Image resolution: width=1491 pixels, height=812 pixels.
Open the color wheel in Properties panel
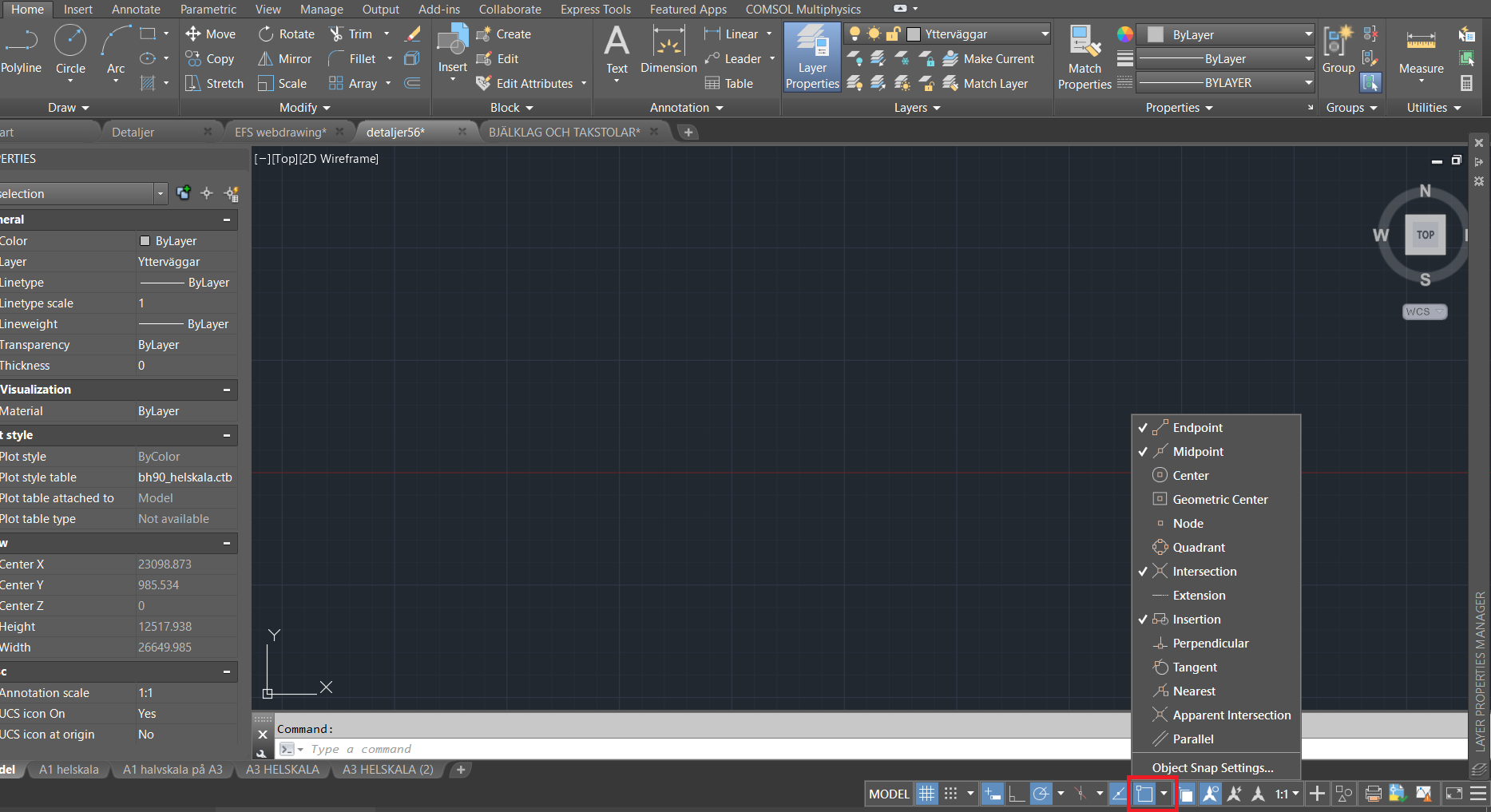click(1124, 34)
